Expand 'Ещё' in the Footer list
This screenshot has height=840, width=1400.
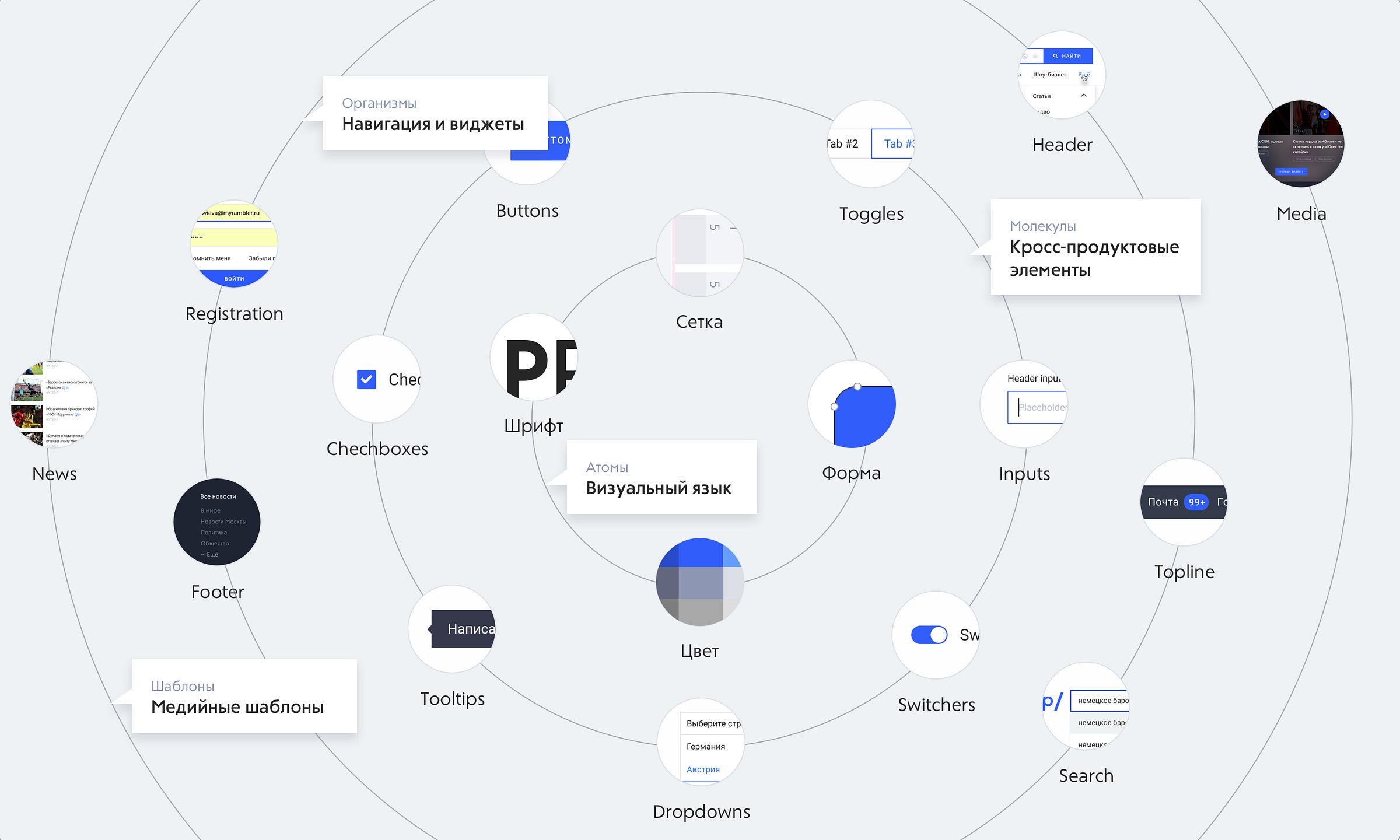click(209, 554)
